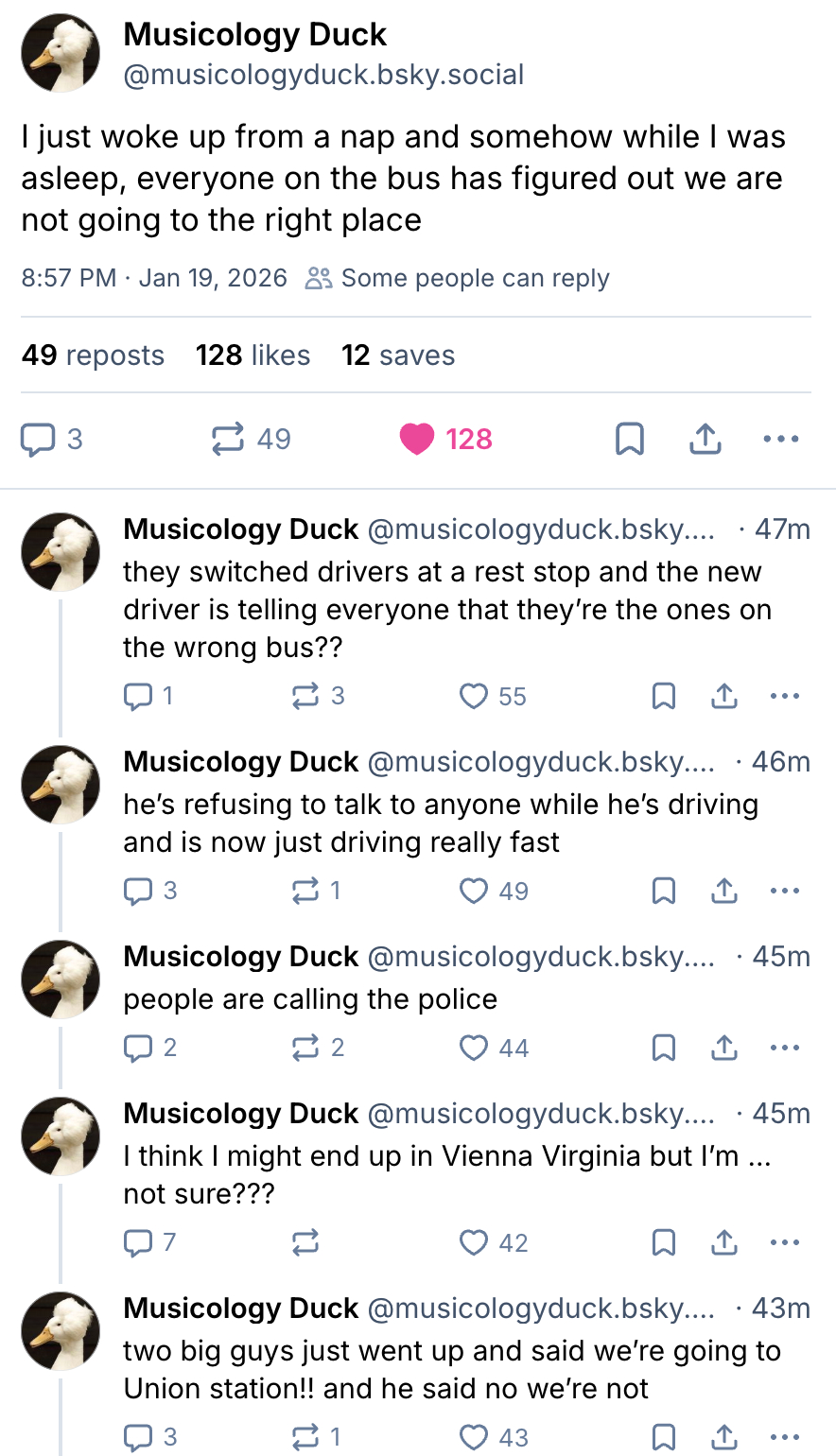Open options menu on 'switched drivers' reply
This screenshot has width=836, height=1456.
(x=785, y=697)
